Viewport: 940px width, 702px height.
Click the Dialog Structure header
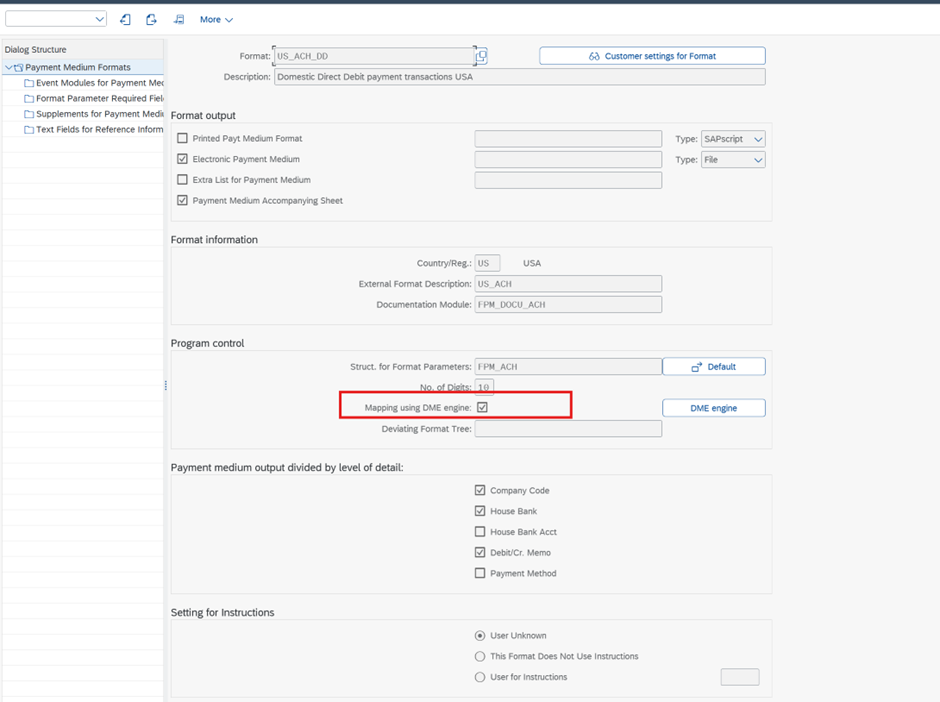click(35, 50)
